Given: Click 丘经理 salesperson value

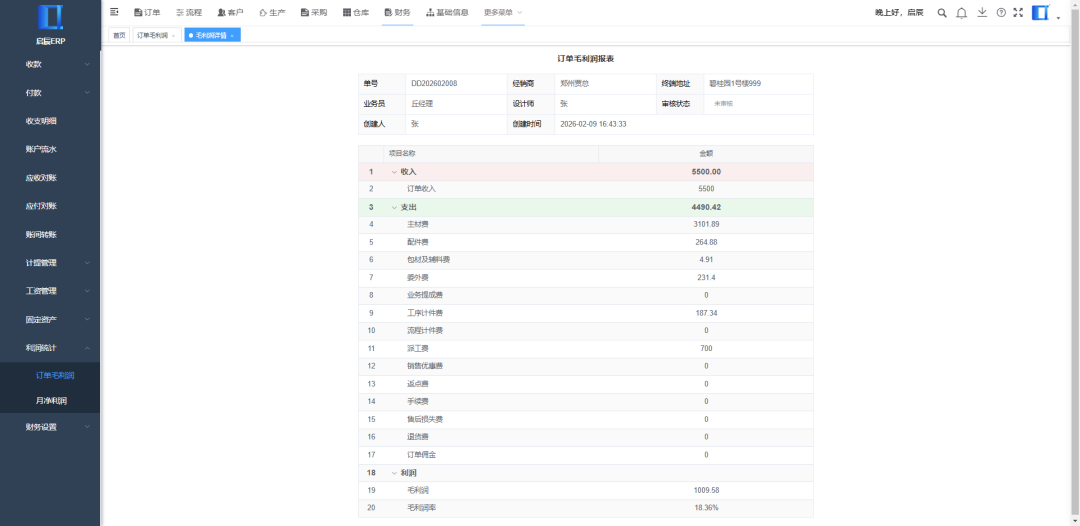Looking at the screenshot, I should point(422,104).
